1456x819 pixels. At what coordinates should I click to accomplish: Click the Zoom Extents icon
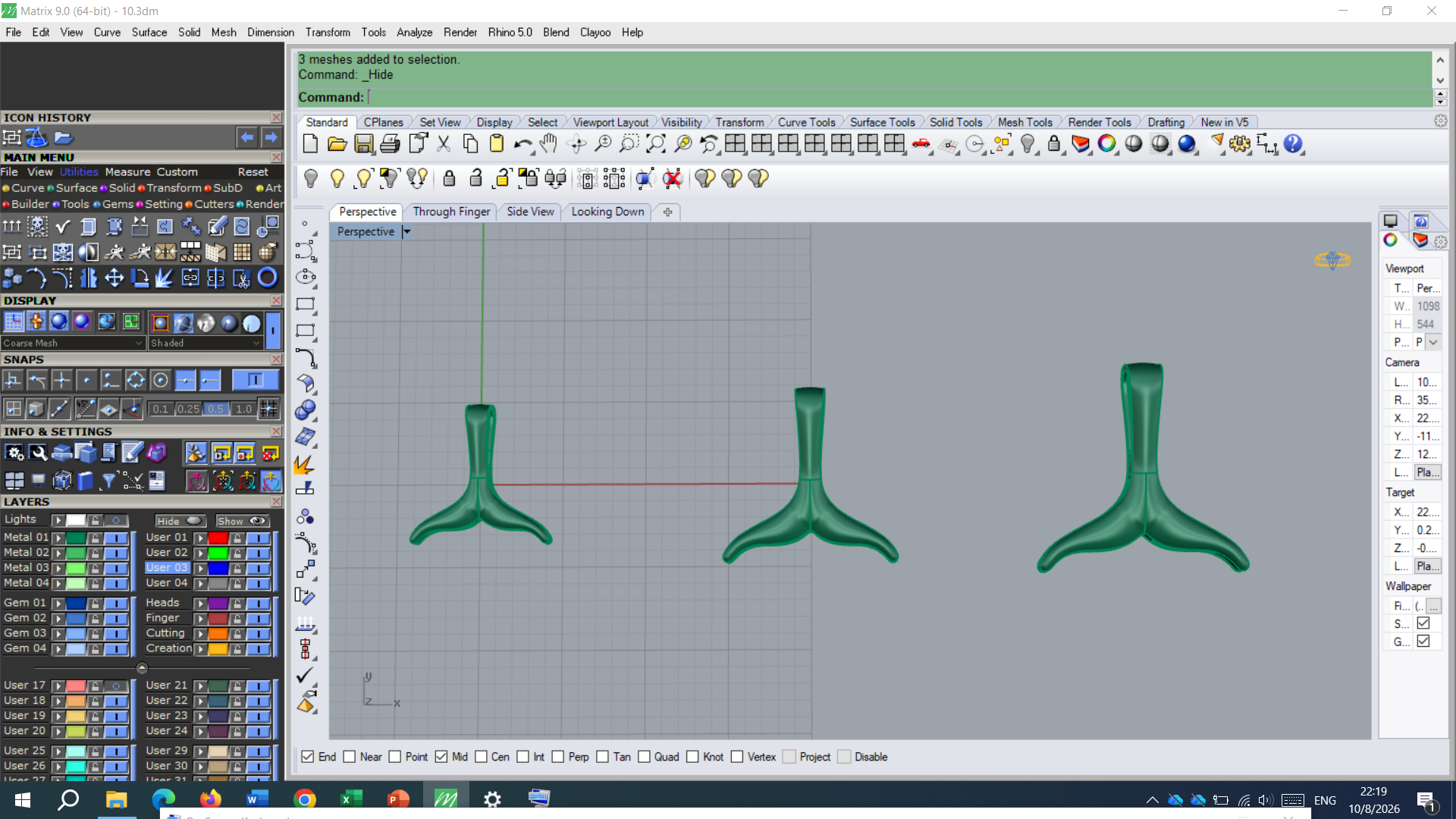(x=656, y=144)
